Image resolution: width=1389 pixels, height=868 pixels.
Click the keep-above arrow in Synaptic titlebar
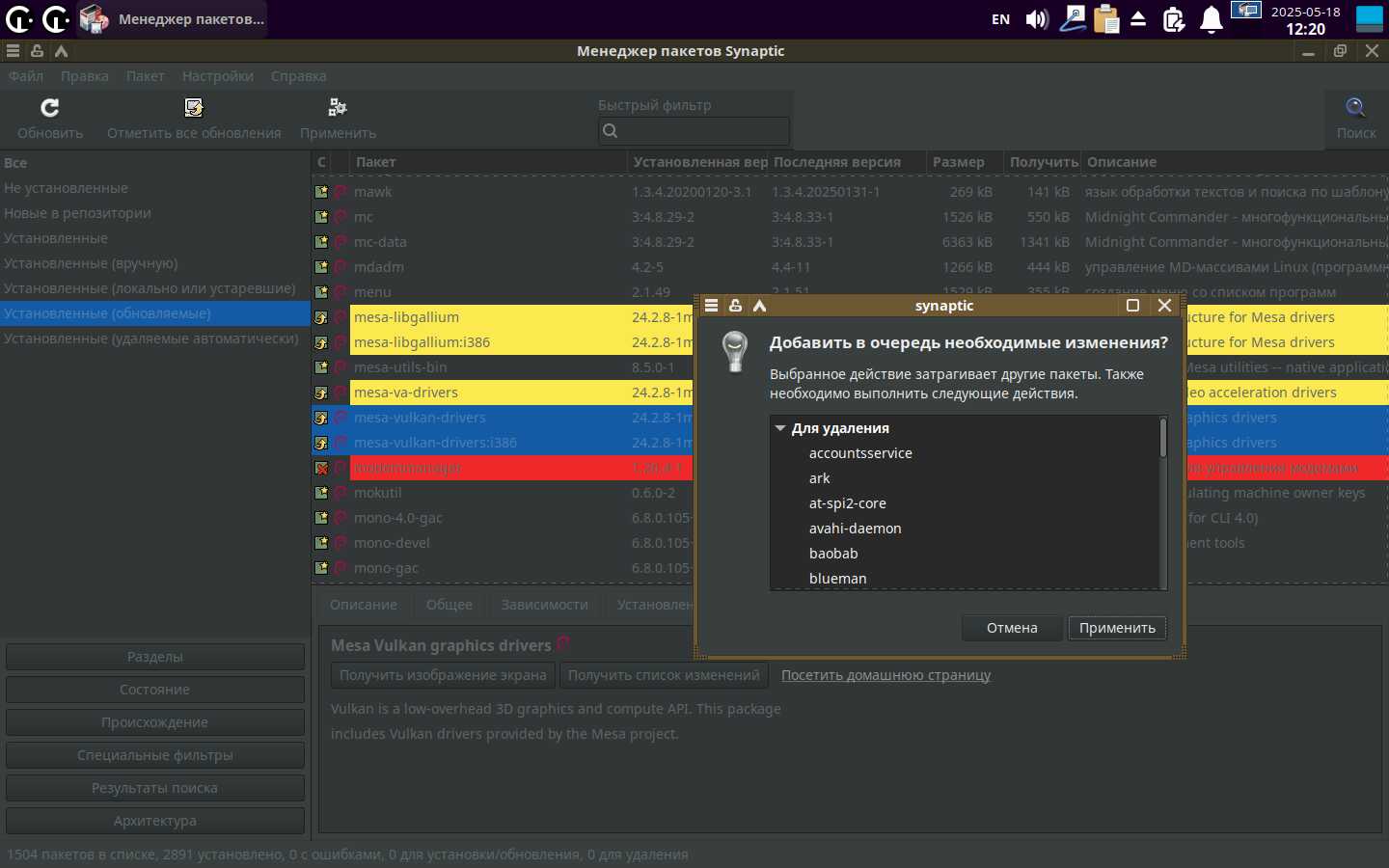(61, 51)
